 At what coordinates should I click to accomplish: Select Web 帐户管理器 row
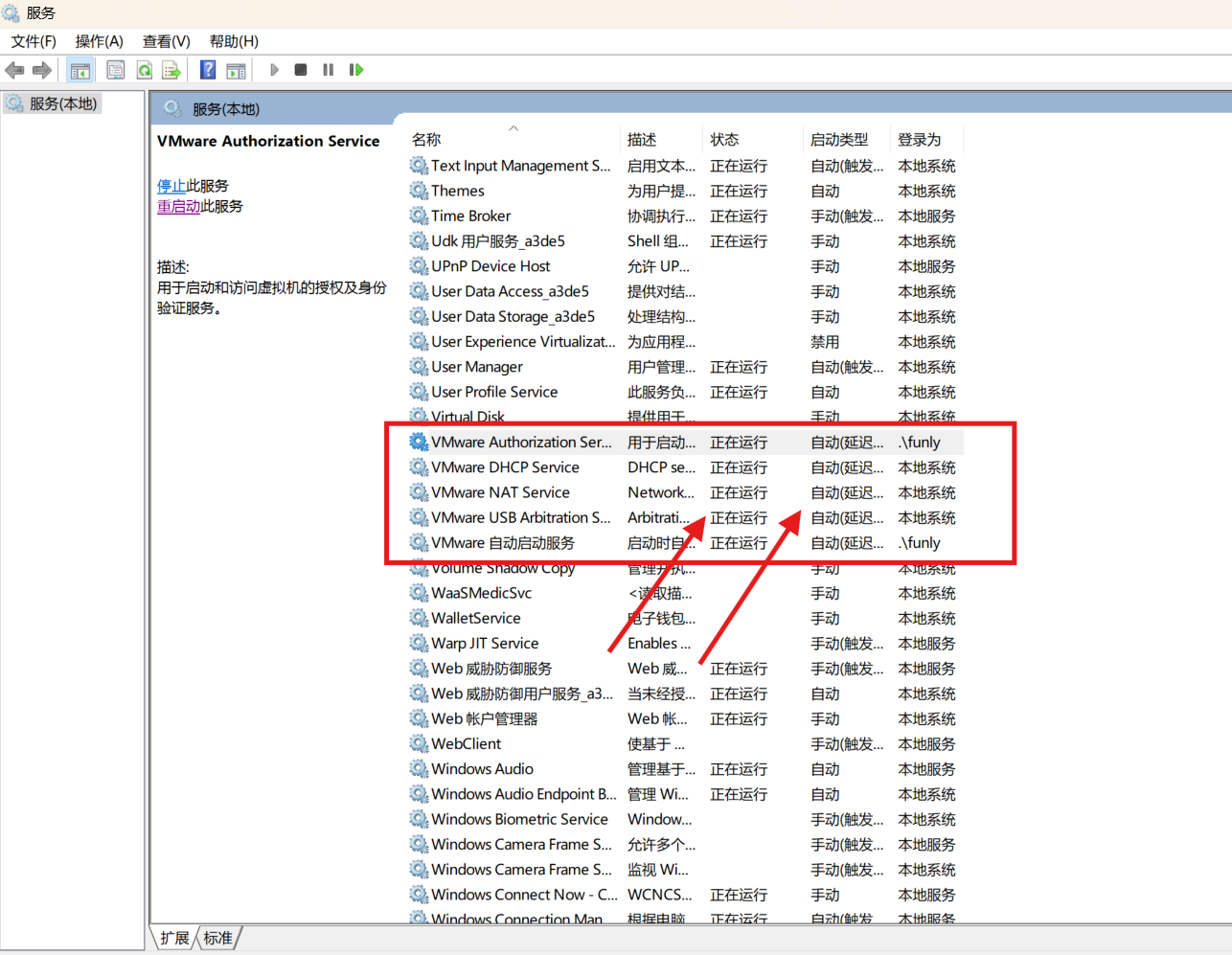tap(685, 718)
